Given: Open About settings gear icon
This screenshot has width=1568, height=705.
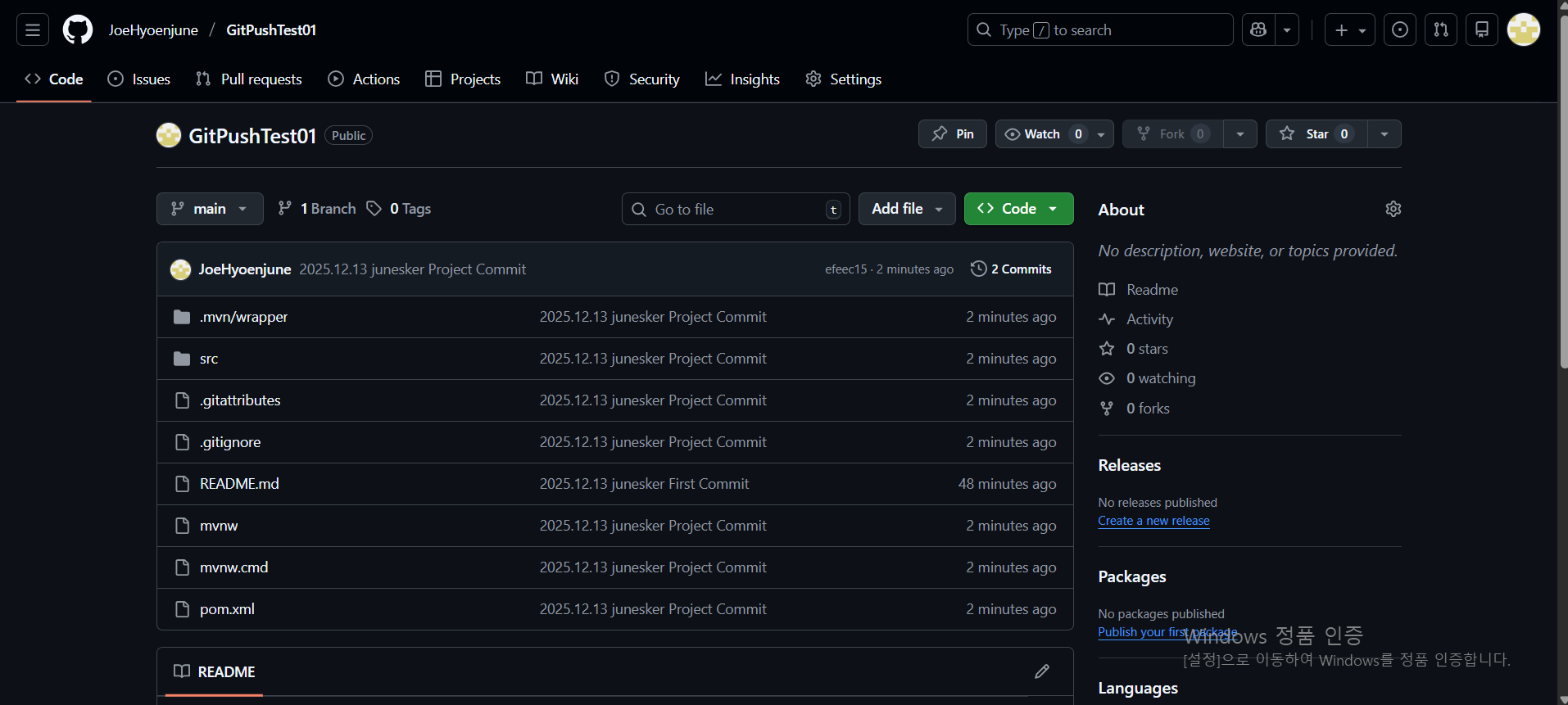Looking at the screenshot, I should (x=1393, y=209).
